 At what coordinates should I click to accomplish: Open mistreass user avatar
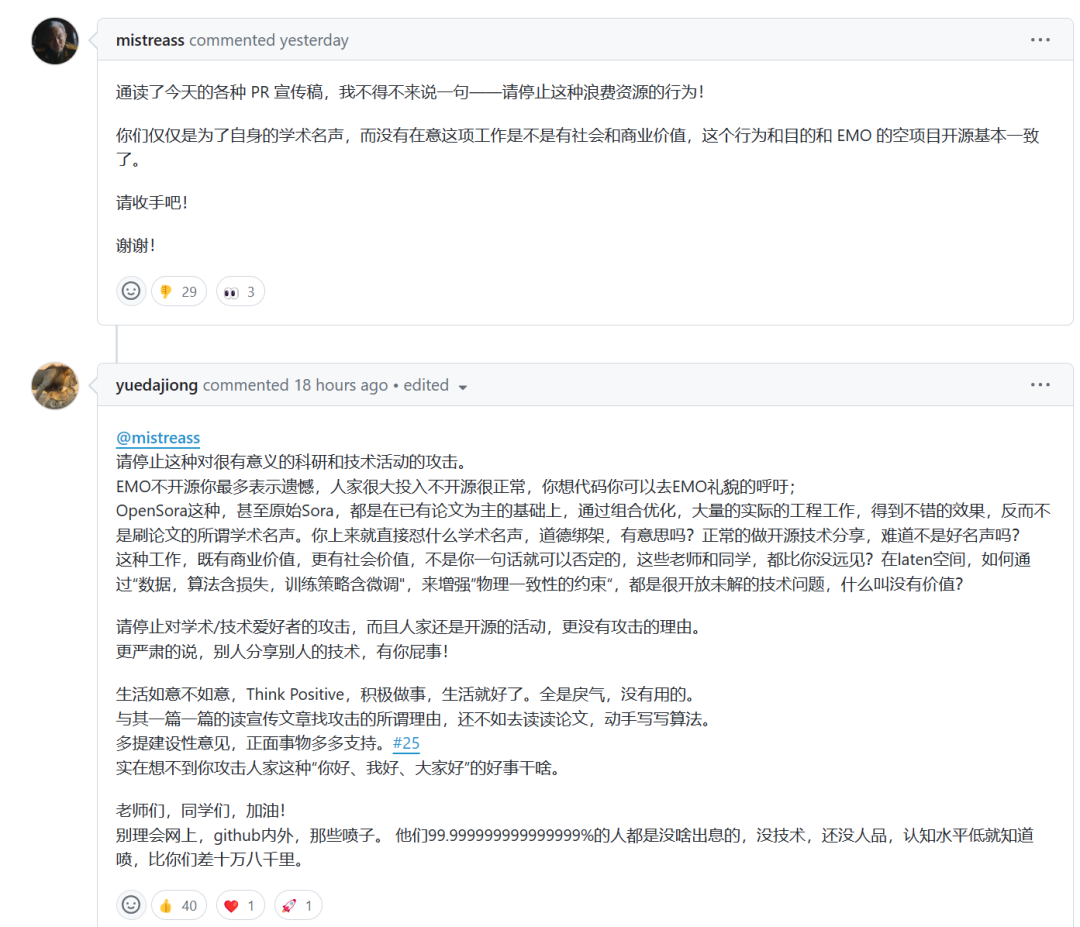click(55, 41)
